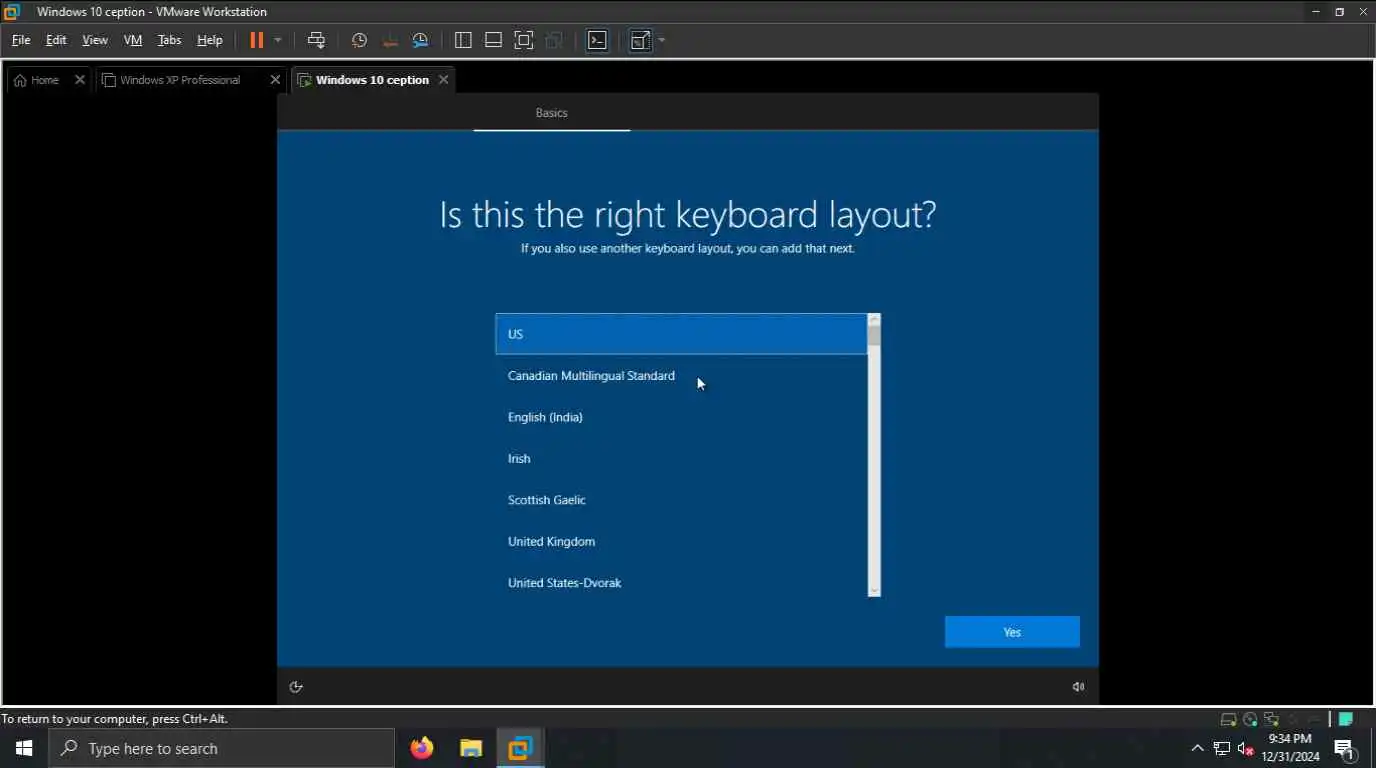Open the clock showing 9:34 PM
Image resolution: width=1376 pixels, height=768 pixels.
[1290, 748]
